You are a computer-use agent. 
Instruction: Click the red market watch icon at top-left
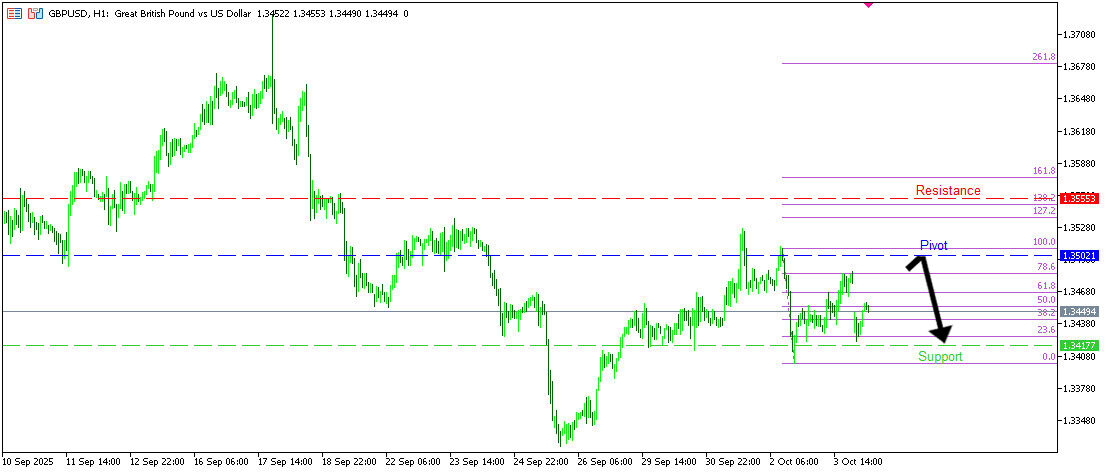point(14,14)
